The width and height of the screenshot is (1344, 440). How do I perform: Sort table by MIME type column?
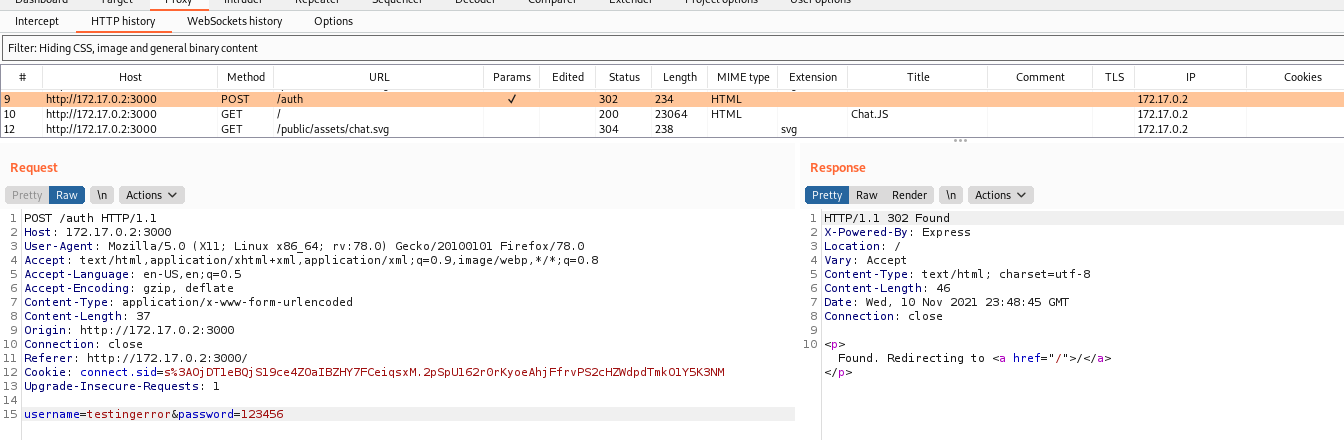[743, 77]
